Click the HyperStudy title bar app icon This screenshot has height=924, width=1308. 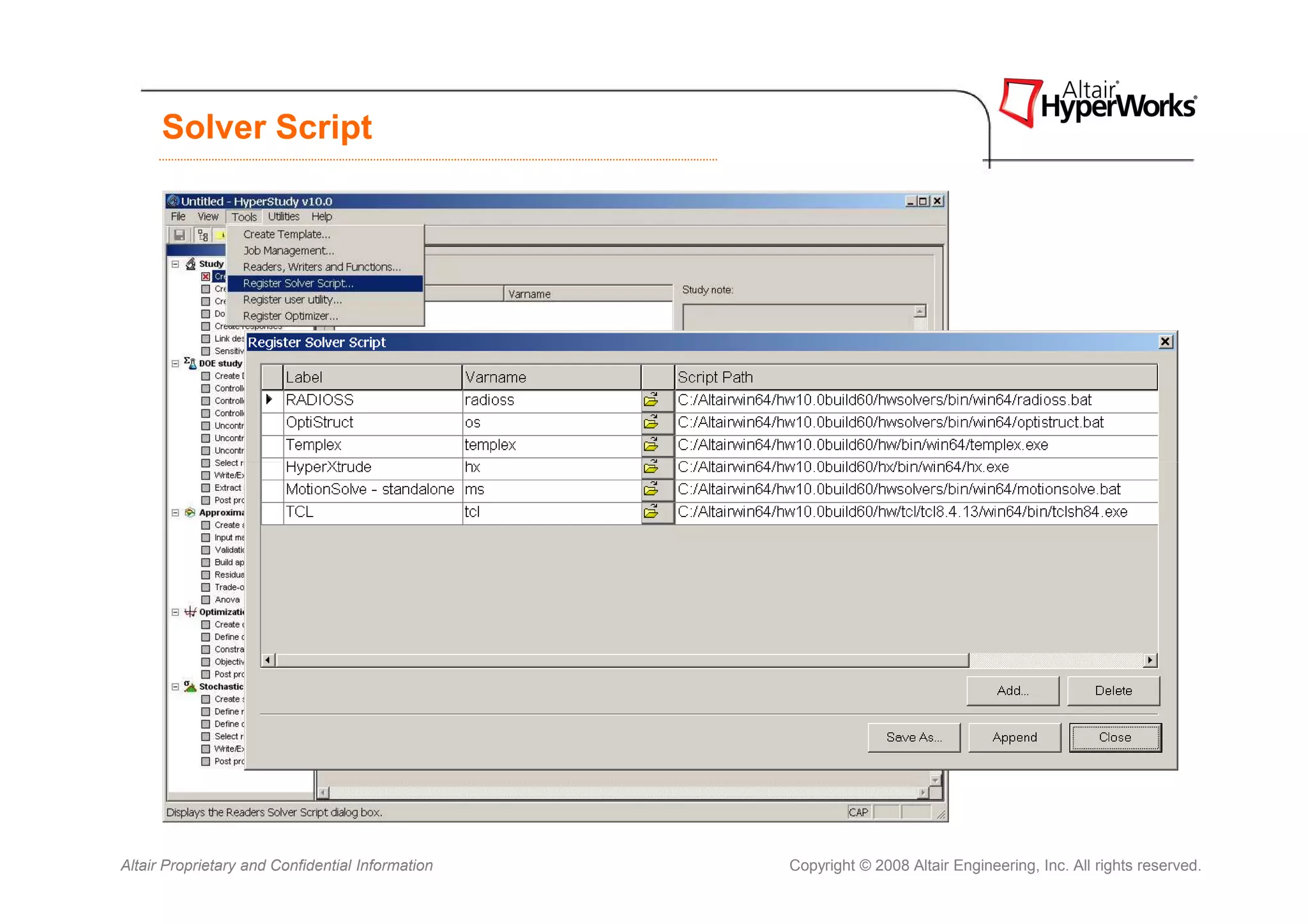coord(173,201)
